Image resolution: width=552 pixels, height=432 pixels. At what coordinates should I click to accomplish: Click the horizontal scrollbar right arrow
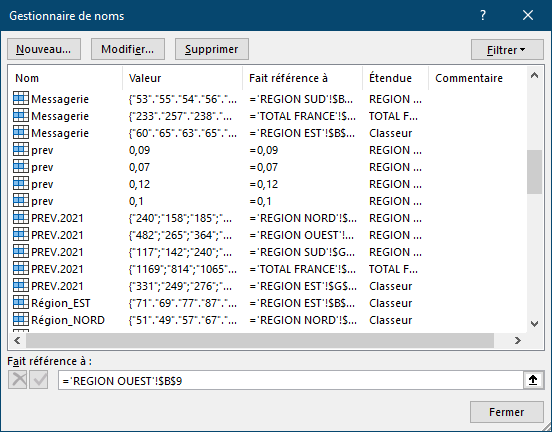[x=518, y=340]
